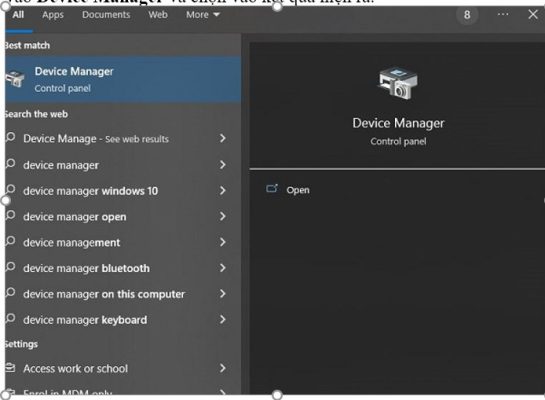
Task: Click briefcase icon beside Access work or school
Action: click(x=10, y=368)
